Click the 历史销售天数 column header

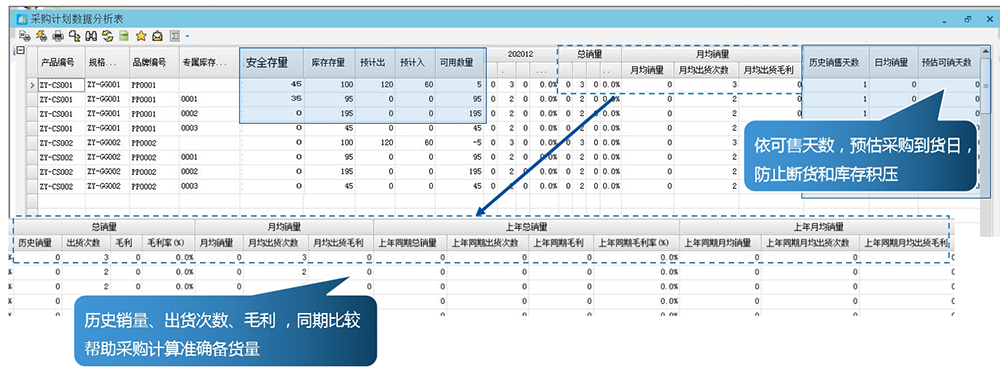click(835, 62)
